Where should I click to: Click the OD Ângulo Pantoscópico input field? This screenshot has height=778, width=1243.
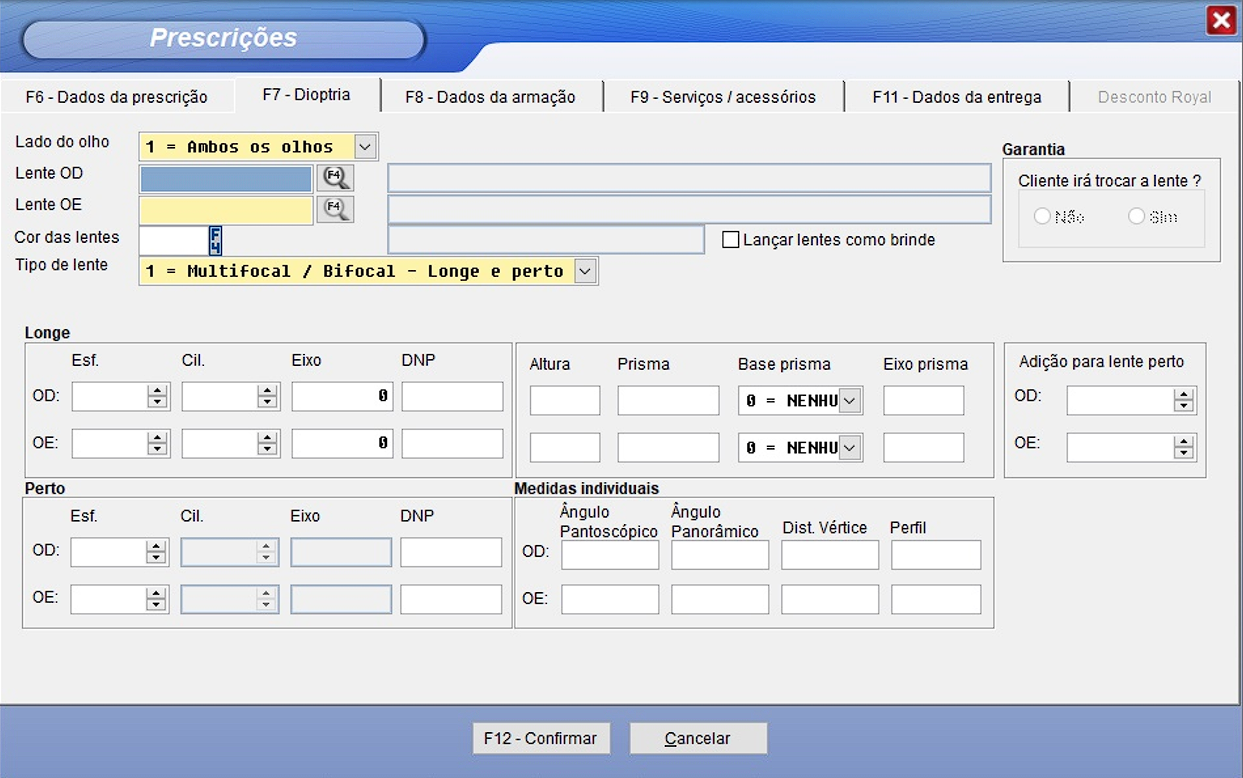(610, 555)
